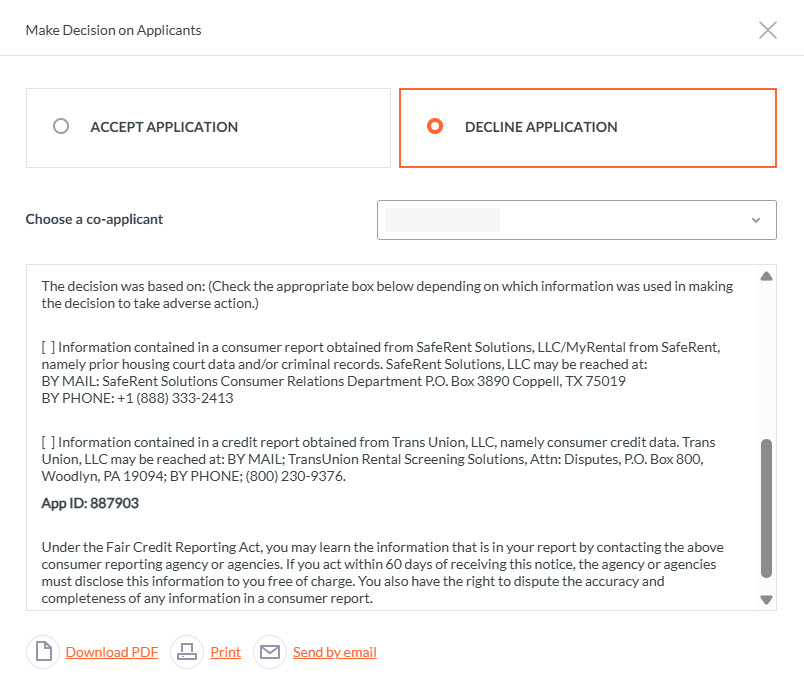Click the notice scrollbar down arrow
Image resolution: width=804 pixels, height=685 pixels.
pos(767,599)
